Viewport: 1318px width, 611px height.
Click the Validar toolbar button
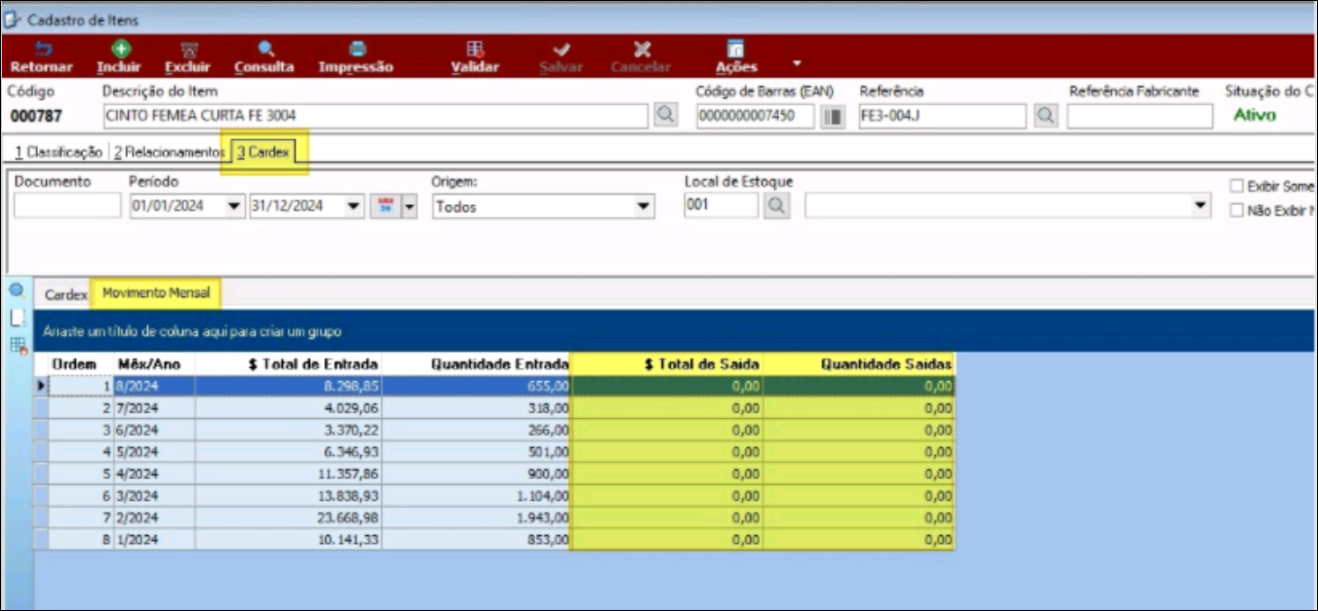[475, 57]
